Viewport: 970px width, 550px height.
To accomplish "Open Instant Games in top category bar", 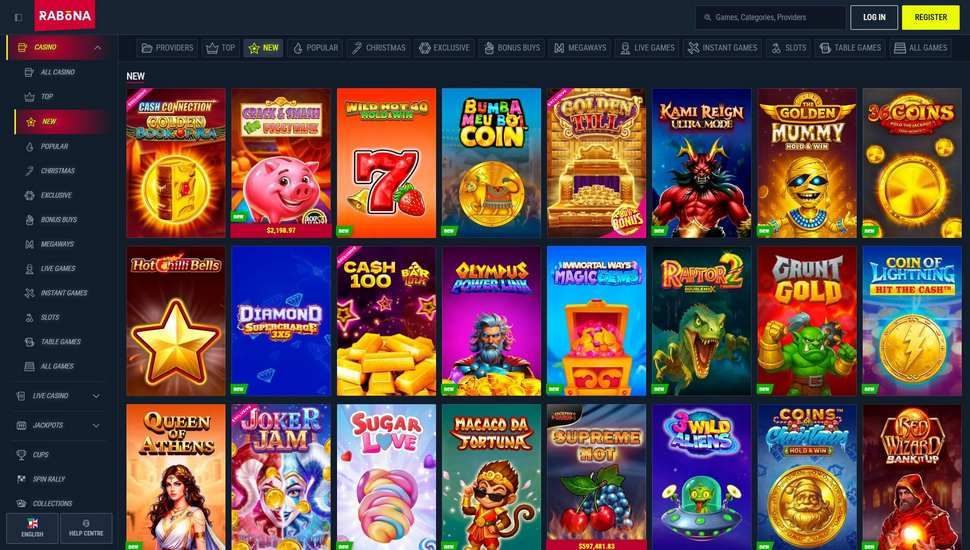I will click(x=723, y=48).
